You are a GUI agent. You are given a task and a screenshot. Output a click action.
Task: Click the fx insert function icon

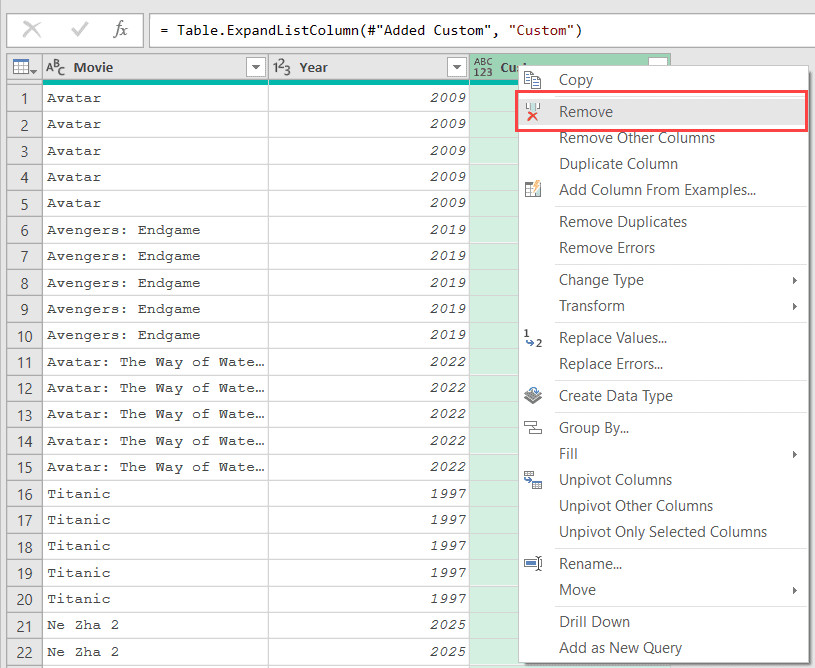120,30
